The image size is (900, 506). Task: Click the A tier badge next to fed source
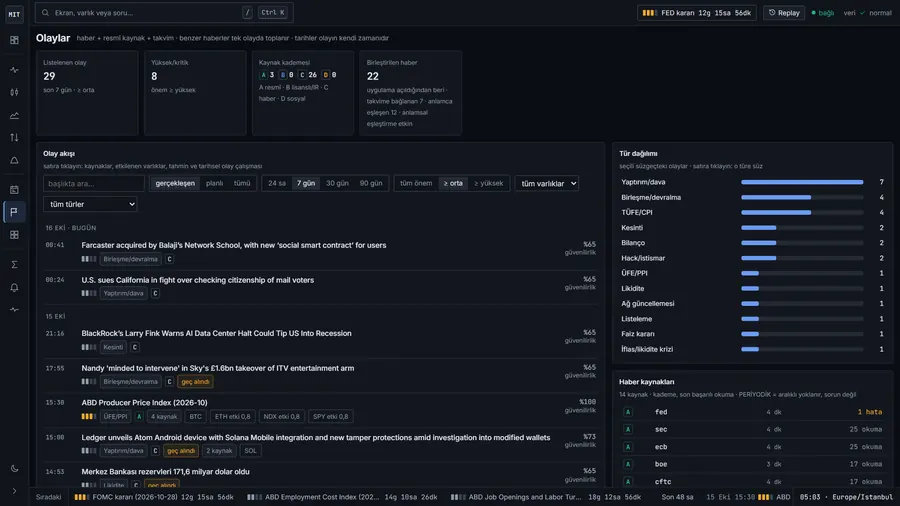tap(628, 412)
